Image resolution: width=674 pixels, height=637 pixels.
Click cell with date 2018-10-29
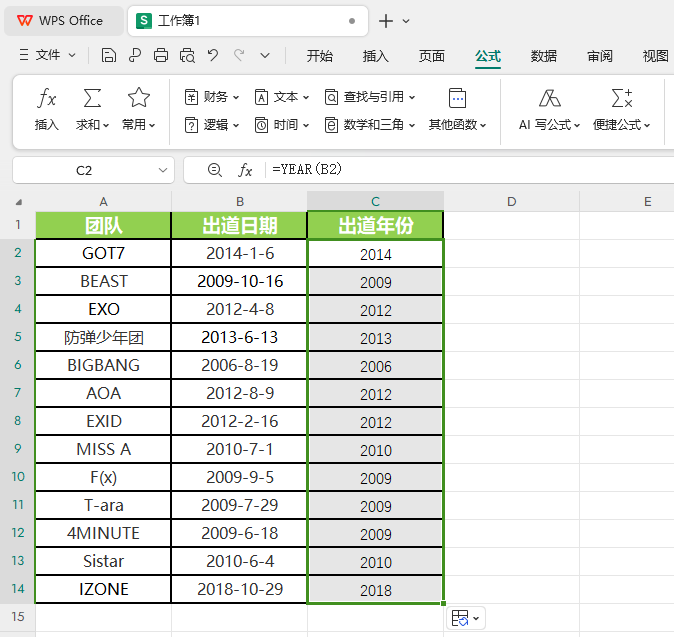[x=239, y=589]
